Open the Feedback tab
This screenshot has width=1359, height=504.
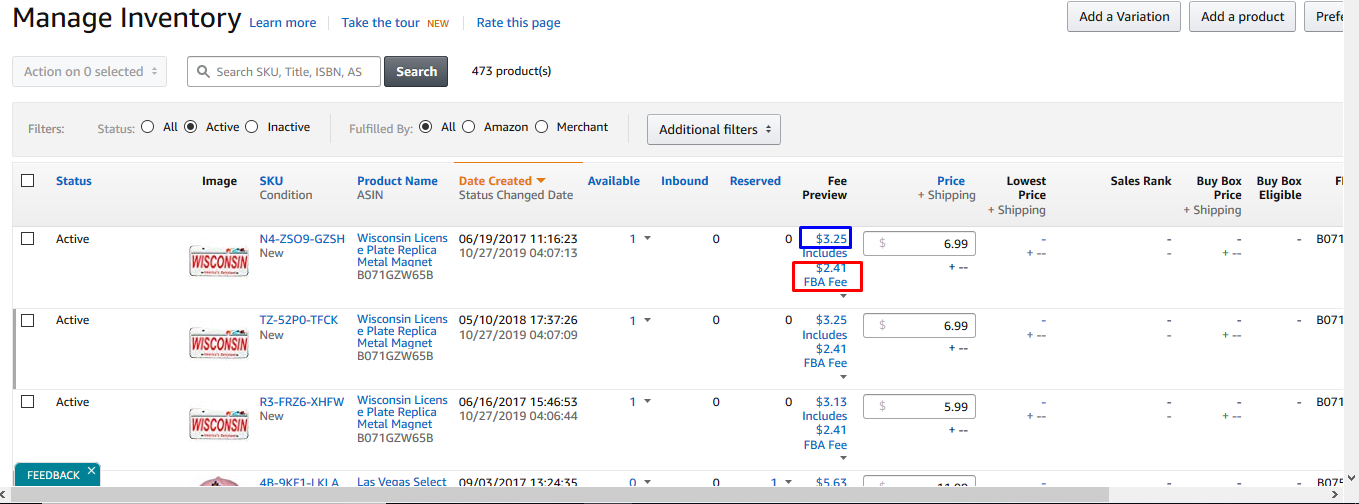[x=53, y=475]
